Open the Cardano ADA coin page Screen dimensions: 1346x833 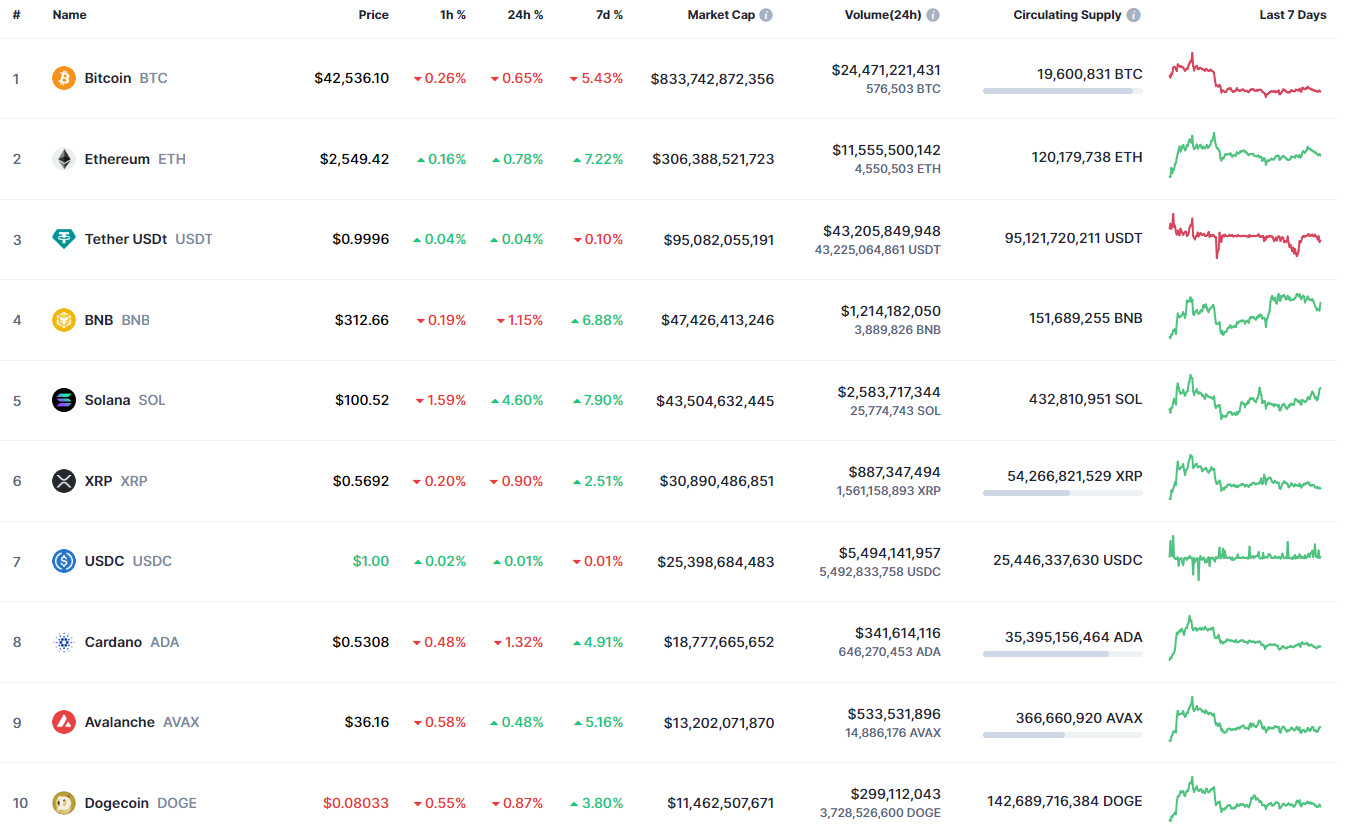pyautogui.click(x=114, y=642)
